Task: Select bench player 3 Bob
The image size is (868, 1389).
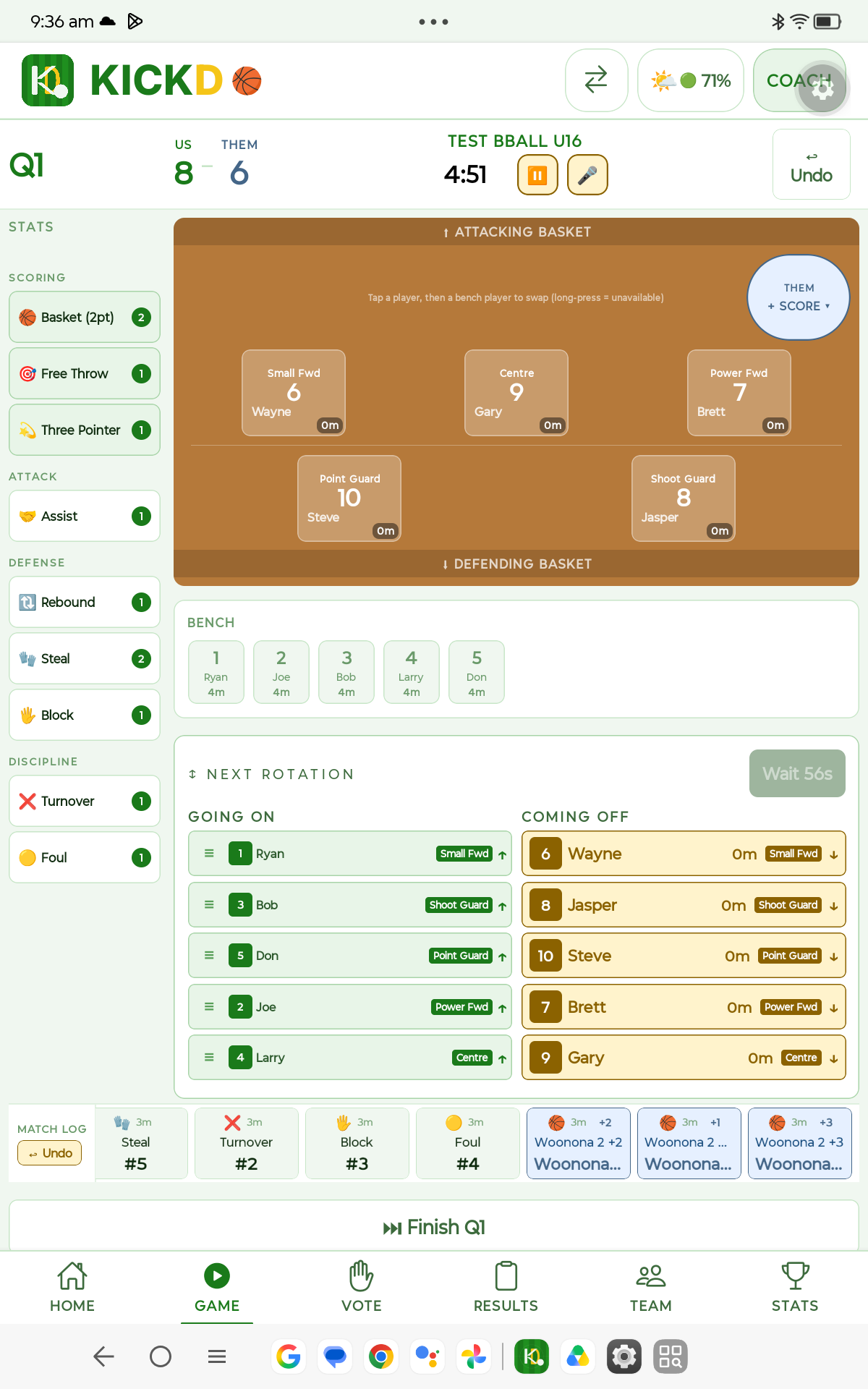Action: 346,672
